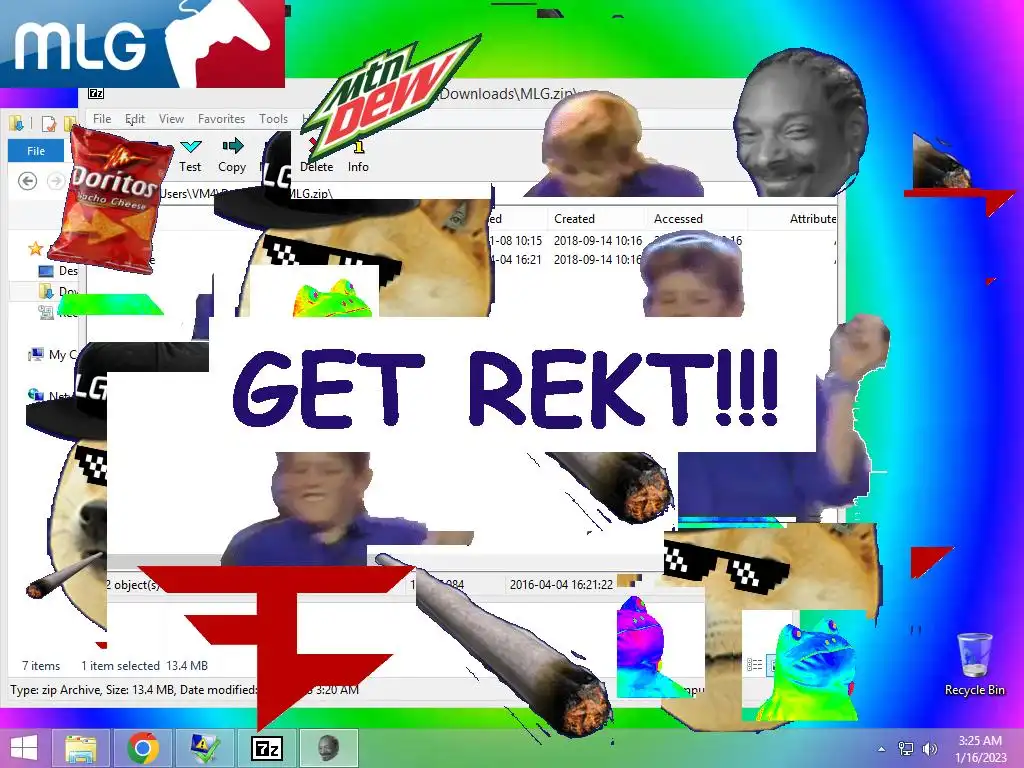Switch Explorer to details view icon

[x=755, y=665]
